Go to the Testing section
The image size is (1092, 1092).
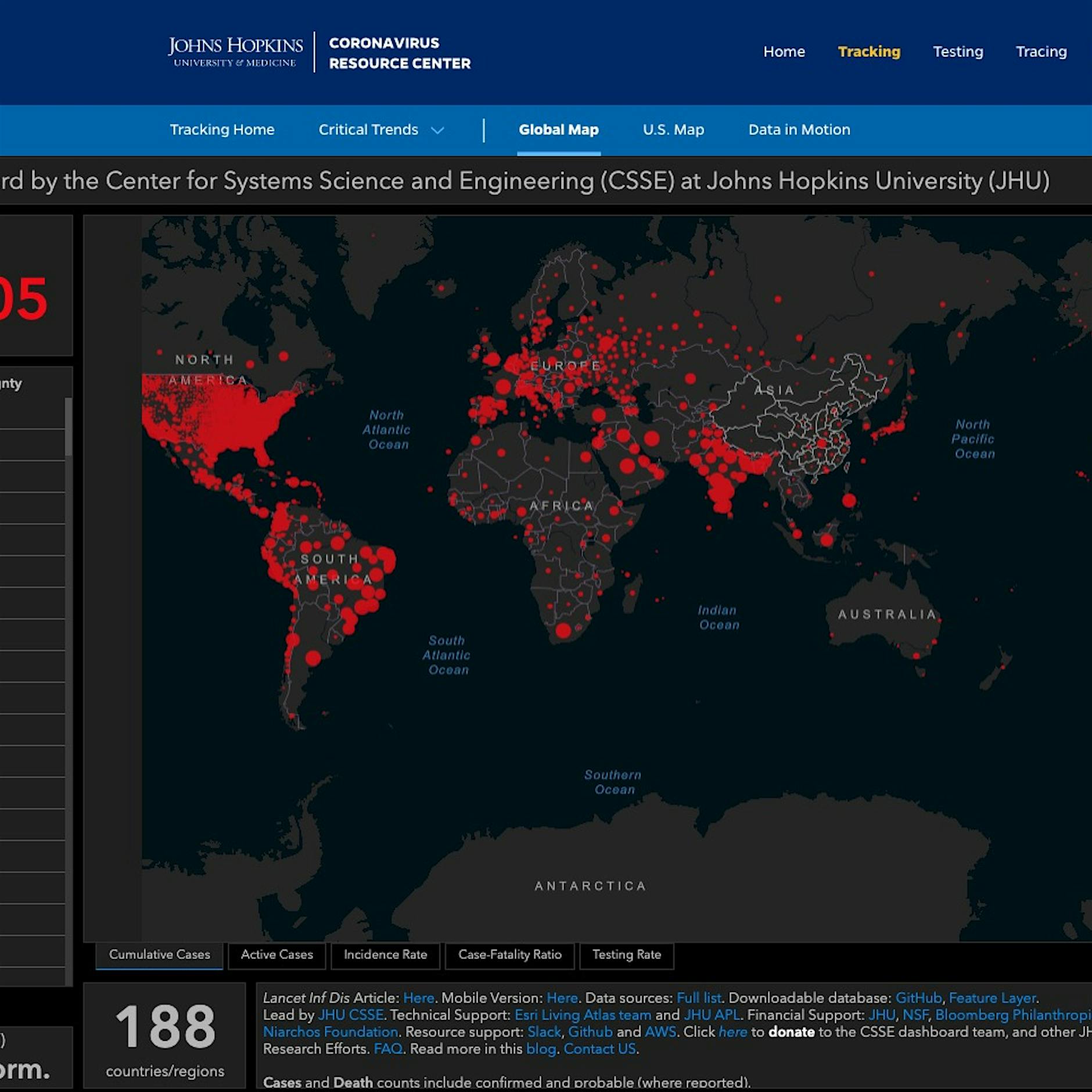tap(958, 52)
